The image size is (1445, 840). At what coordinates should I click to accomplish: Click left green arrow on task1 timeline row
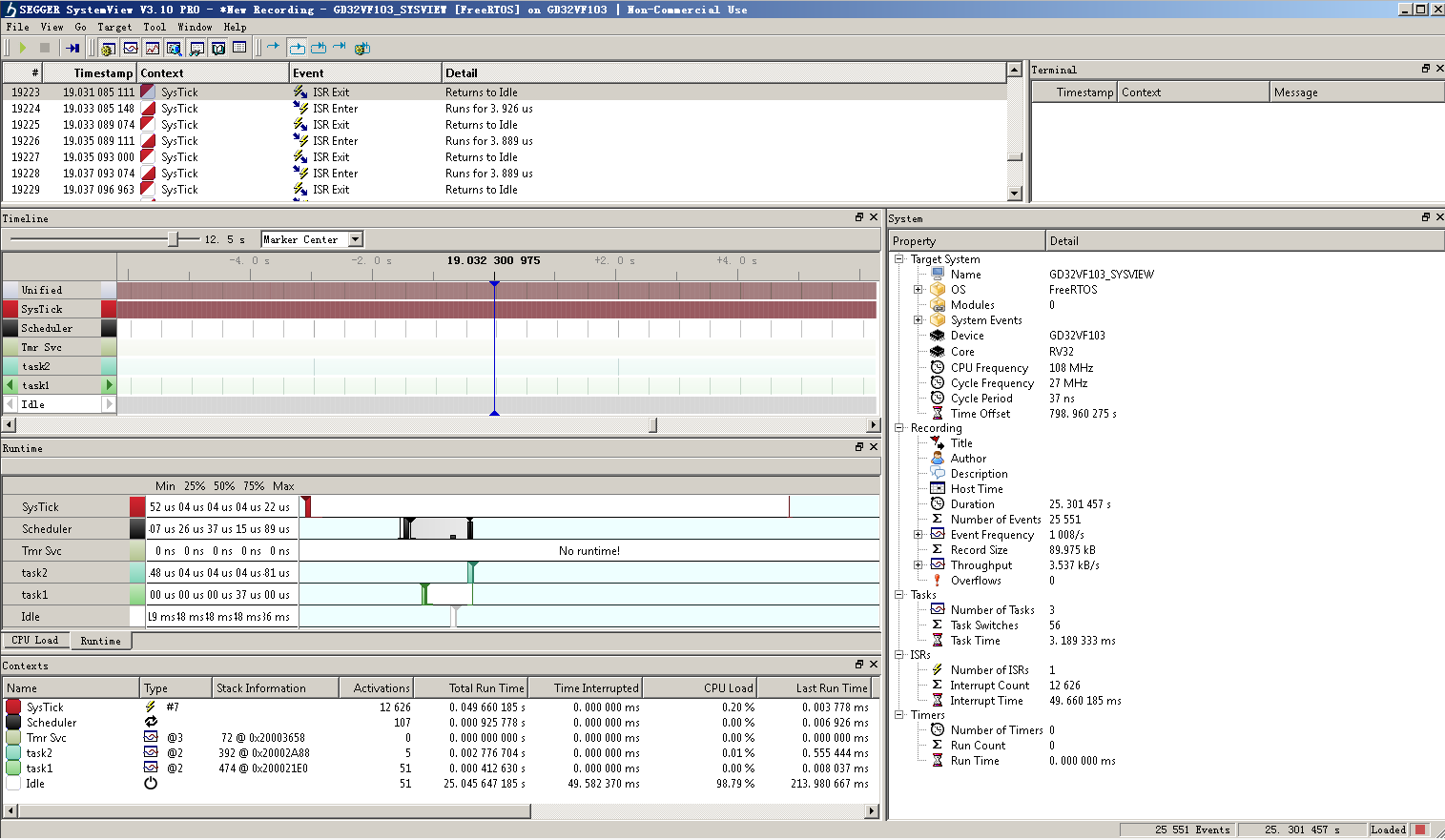(x=10, y=385)
